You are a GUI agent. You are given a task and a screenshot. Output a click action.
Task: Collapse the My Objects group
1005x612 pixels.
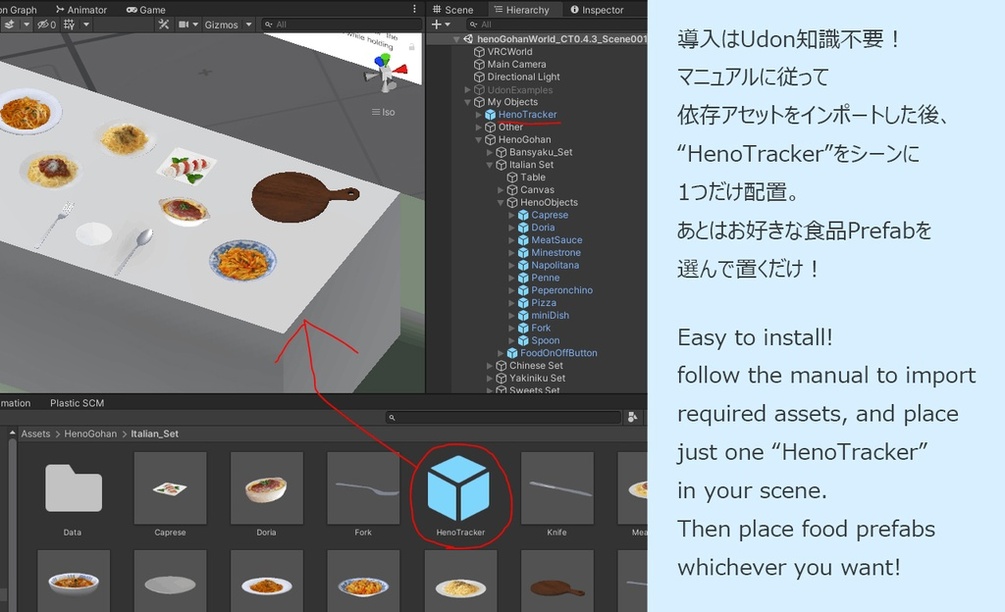468,102
